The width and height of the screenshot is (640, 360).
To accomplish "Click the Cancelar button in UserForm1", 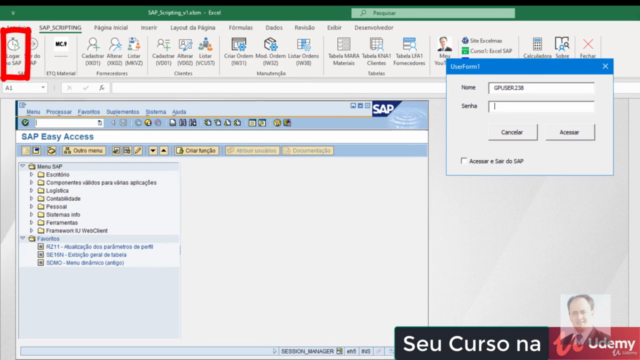I will click(512, 132).
